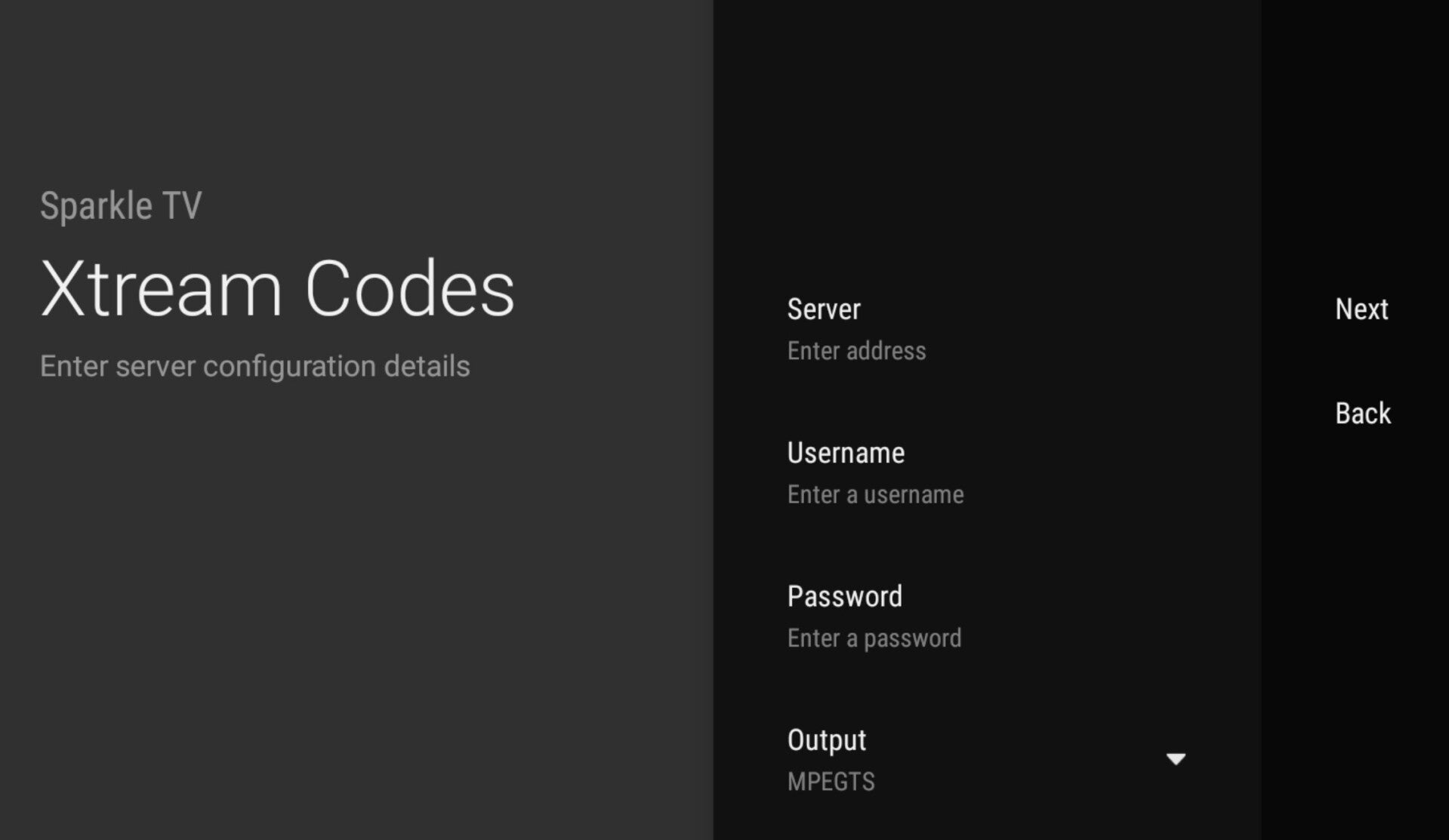1449x840 pixels.
Task: Click the Sparkle TV app name
Action: (121, 206)
